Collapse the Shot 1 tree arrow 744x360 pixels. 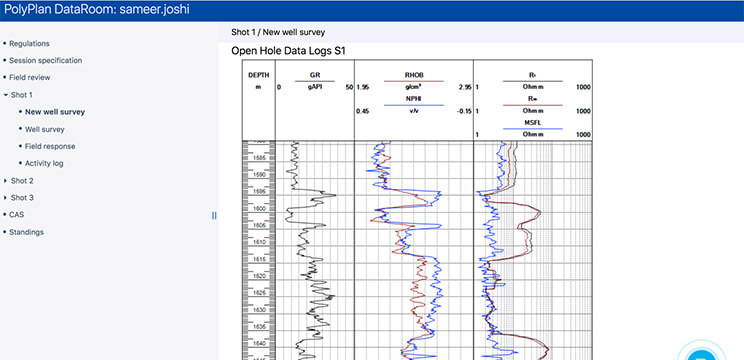pos(5,95)
